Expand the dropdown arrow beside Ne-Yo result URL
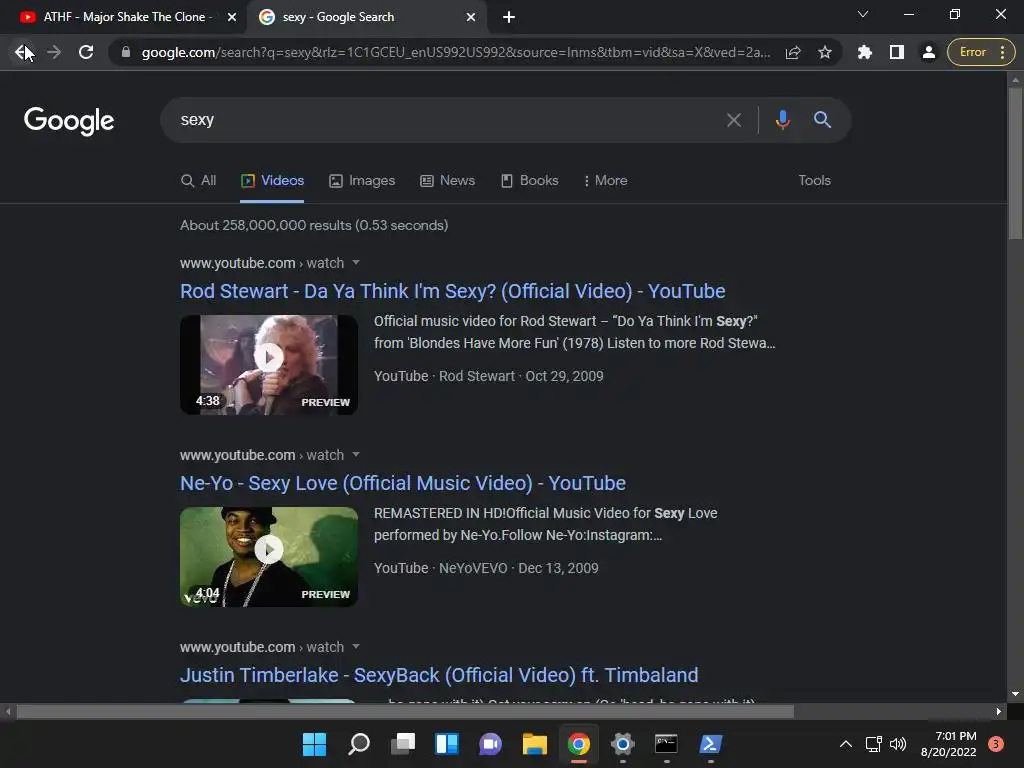1024x768 pixels. (x=356, y=455)
